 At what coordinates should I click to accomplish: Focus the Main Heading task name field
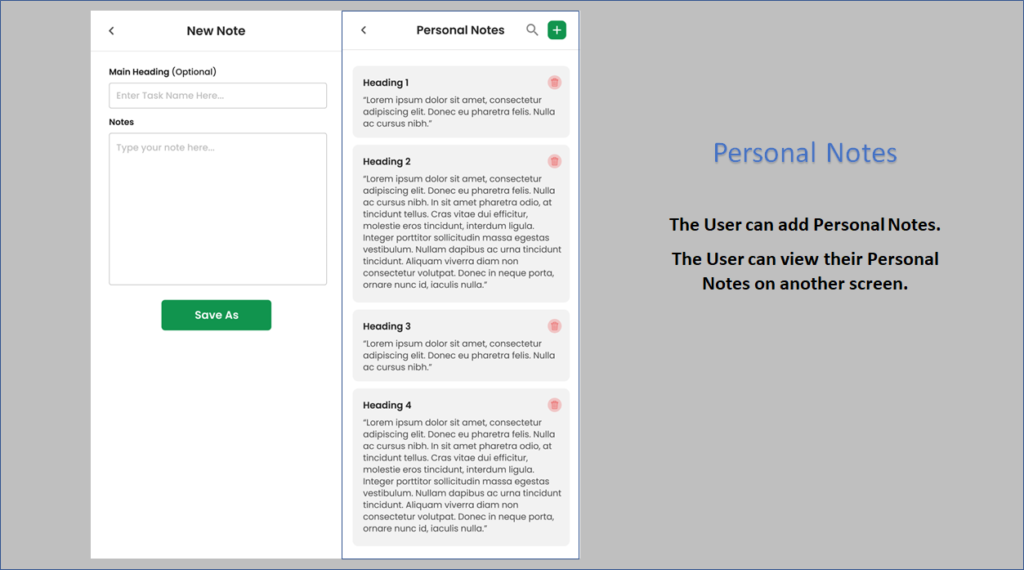217,95
